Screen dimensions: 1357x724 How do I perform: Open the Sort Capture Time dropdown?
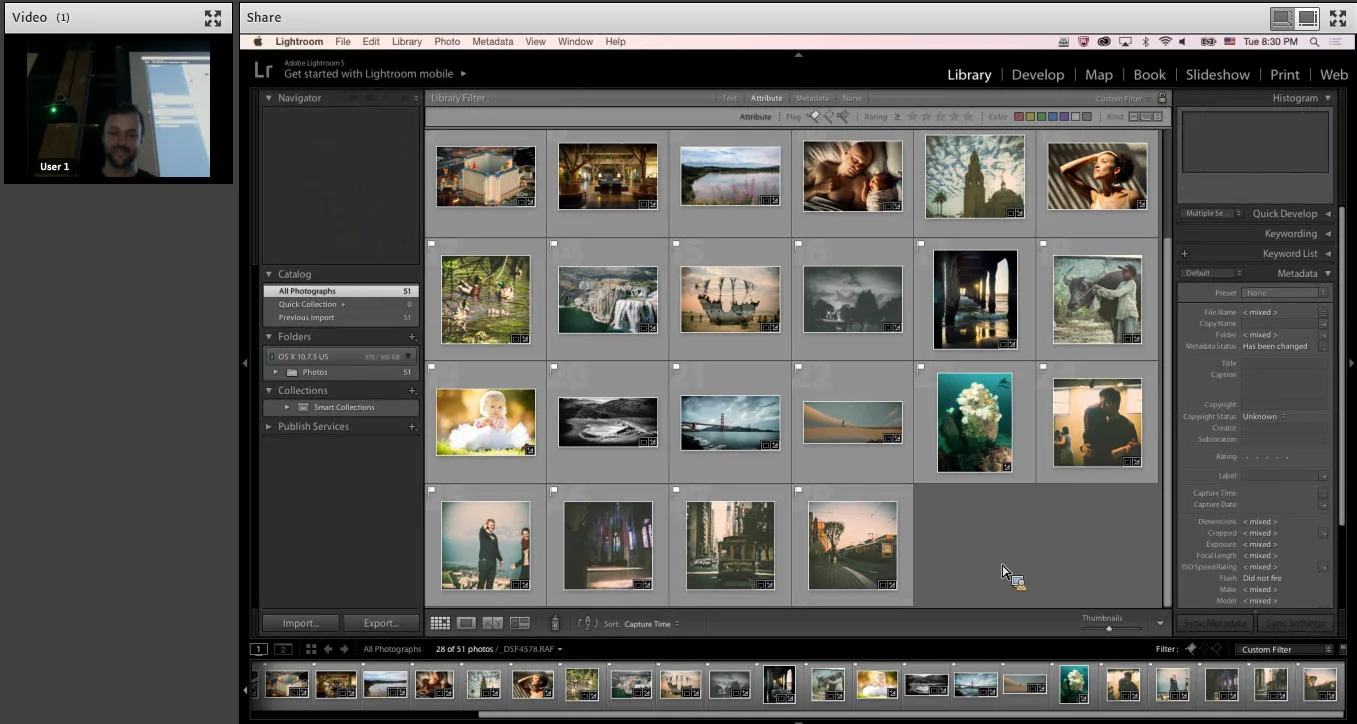(x=650, y=623)
